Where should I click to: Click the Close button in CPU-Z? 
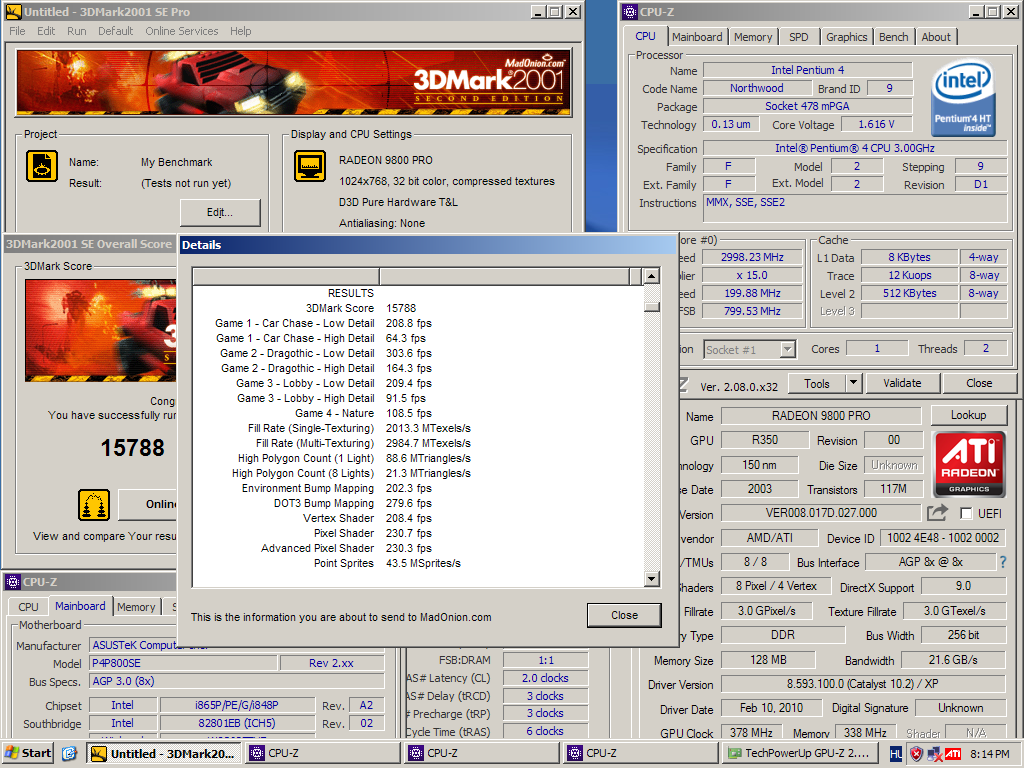click(x=979, y=383)
